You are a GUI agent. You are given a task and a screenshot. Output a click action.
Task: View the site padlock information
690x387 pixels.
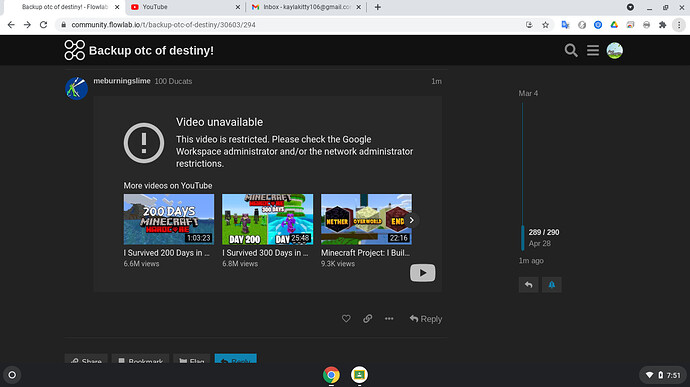click(x=63, y=25)
